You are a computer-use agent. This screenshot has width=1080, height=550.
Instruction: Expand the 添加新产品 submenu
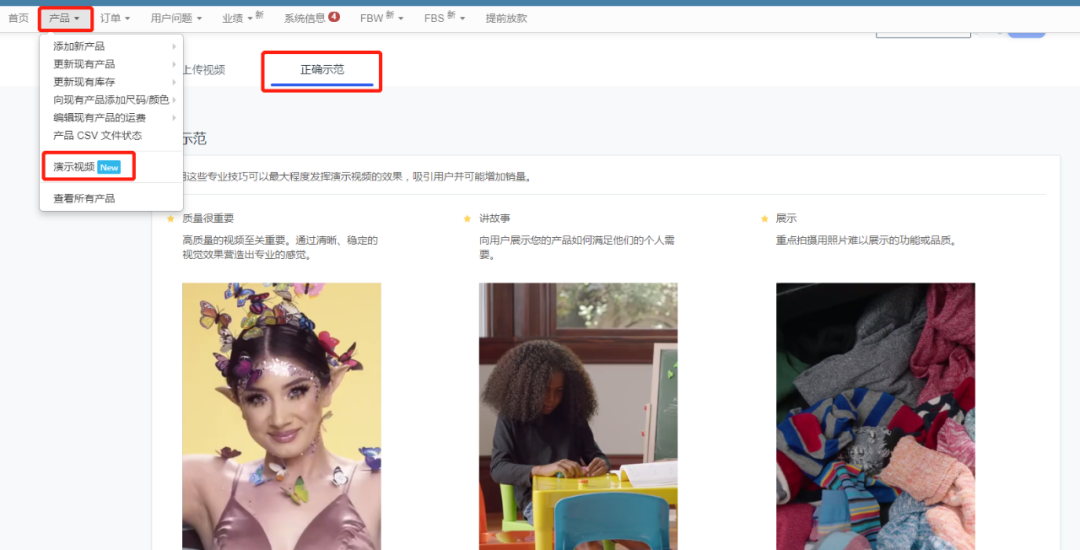(x=79, y=46)
